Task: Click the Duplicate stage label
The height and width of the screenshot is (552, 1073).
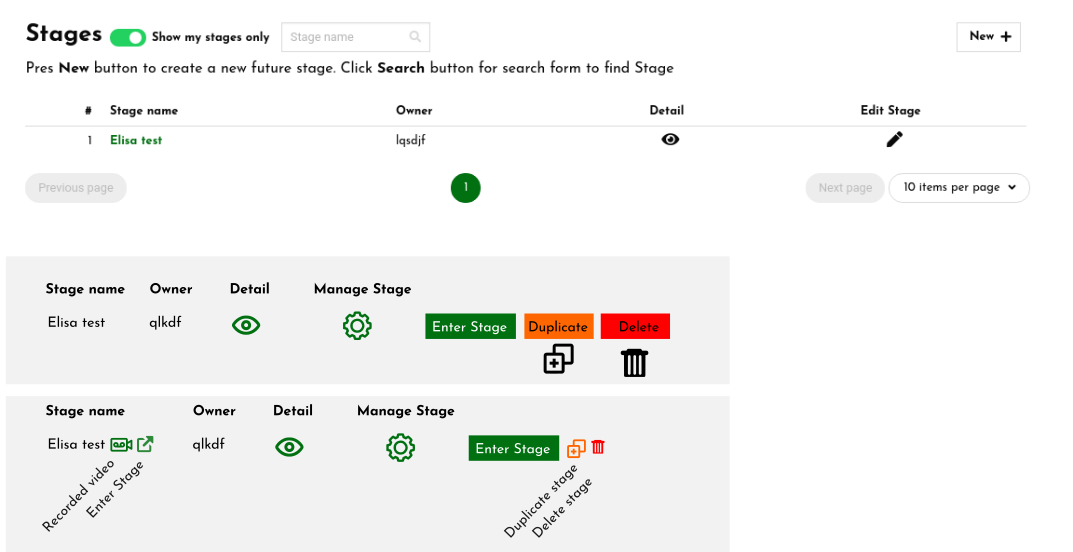Action: coord(541,501)
